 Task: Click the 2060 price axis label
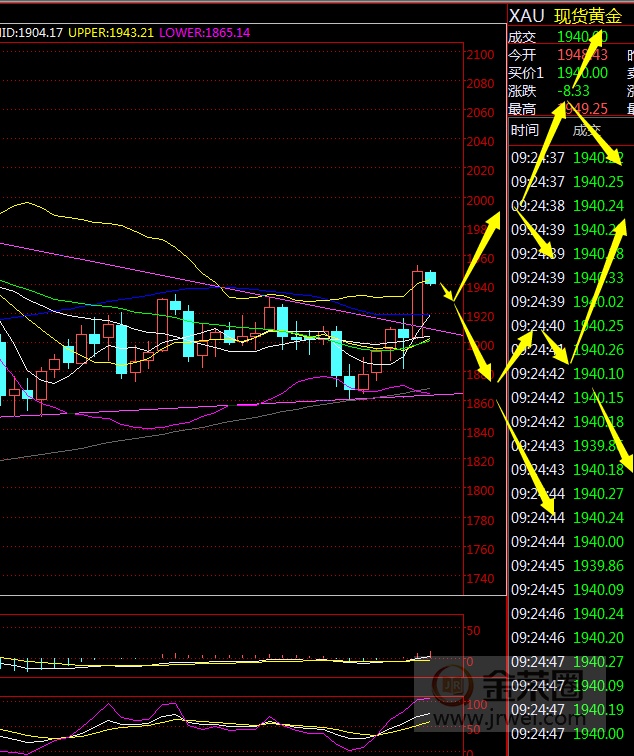(480, 112)
